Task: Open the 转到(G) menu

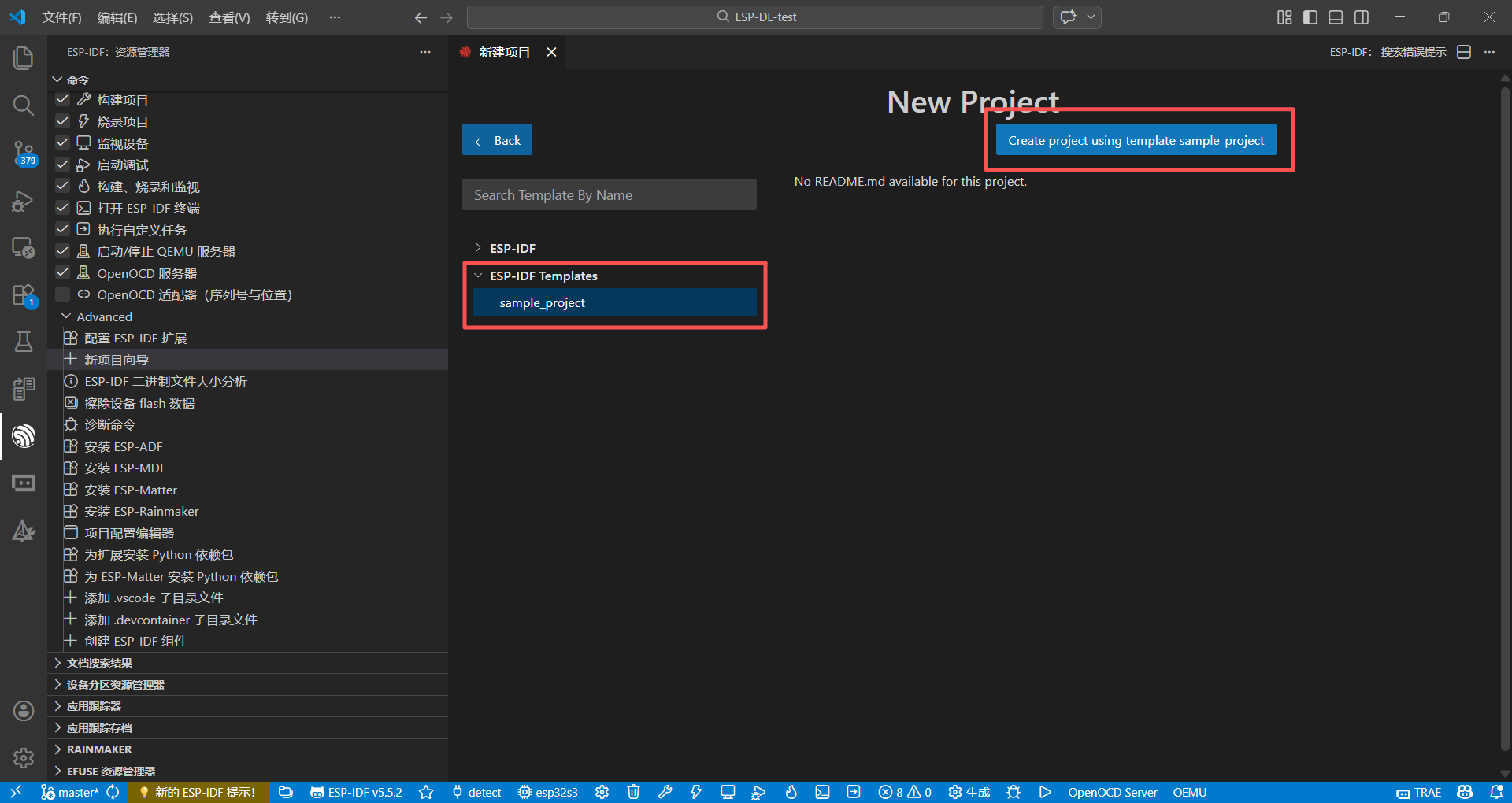Action: click(x=287, y=17)
